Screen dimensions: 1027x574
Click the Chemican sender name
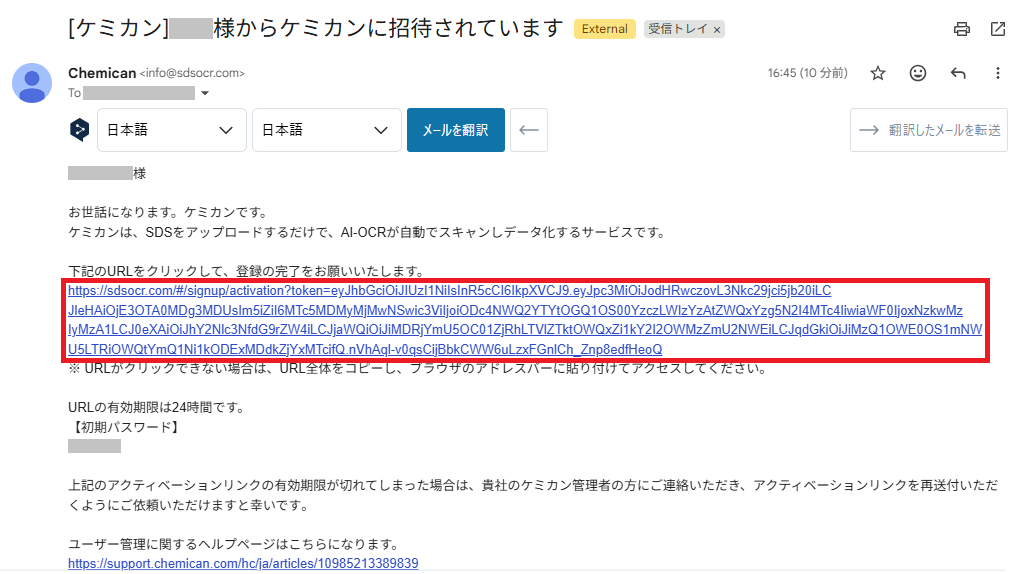(x=102, y=73)
